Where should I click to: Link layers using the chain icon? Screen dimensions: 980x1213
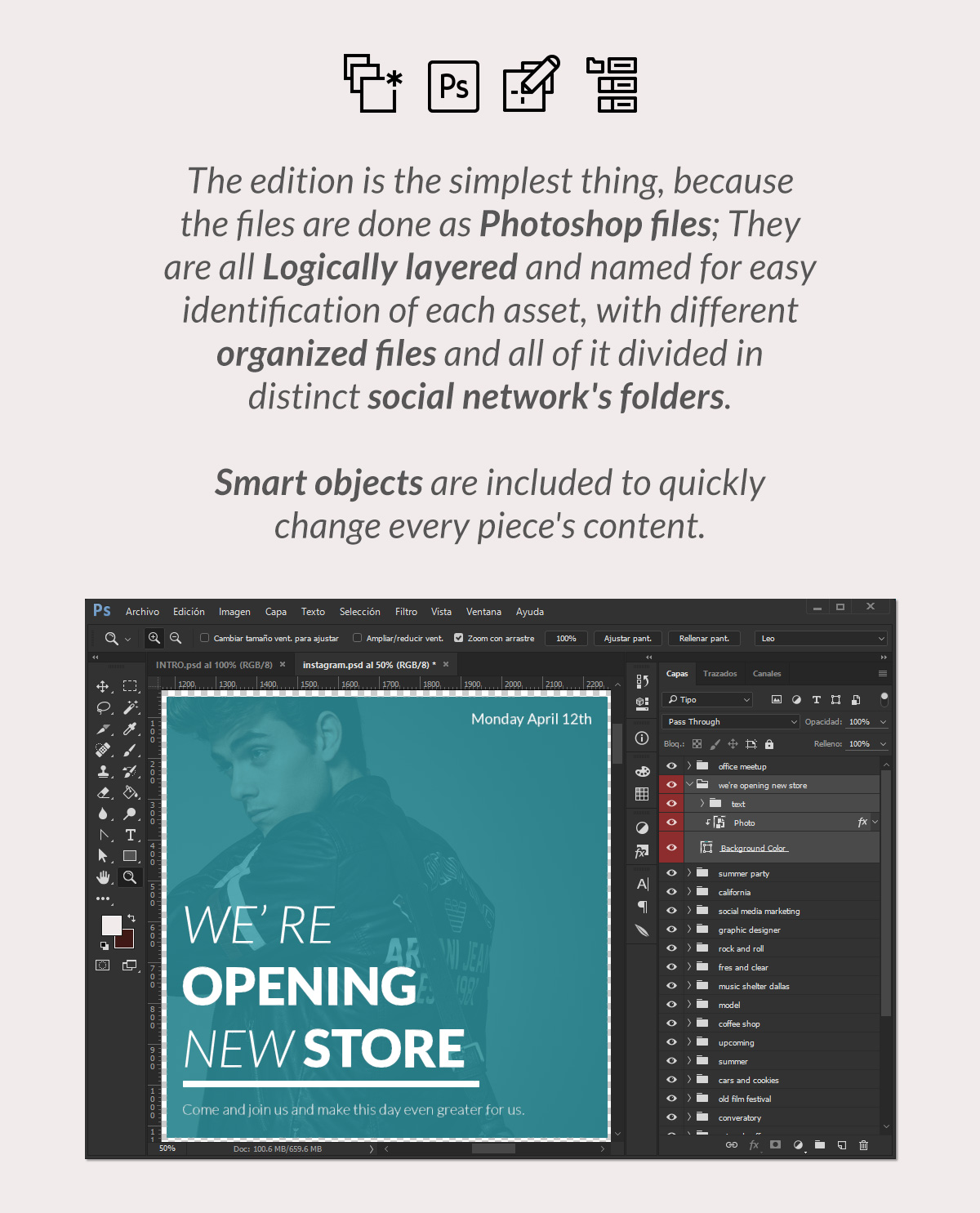[x=732, y=1145]
